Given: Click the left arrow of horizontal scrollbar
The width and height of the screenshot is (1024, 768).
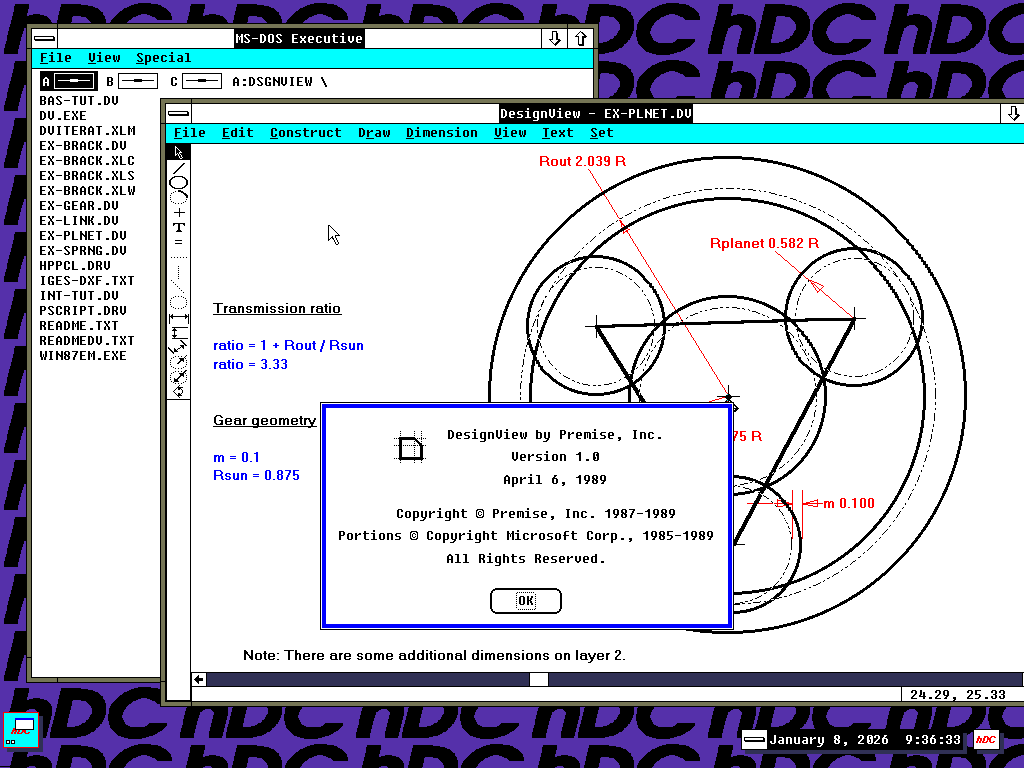Looking at the screenshot, I should click(x=200, y=679).
